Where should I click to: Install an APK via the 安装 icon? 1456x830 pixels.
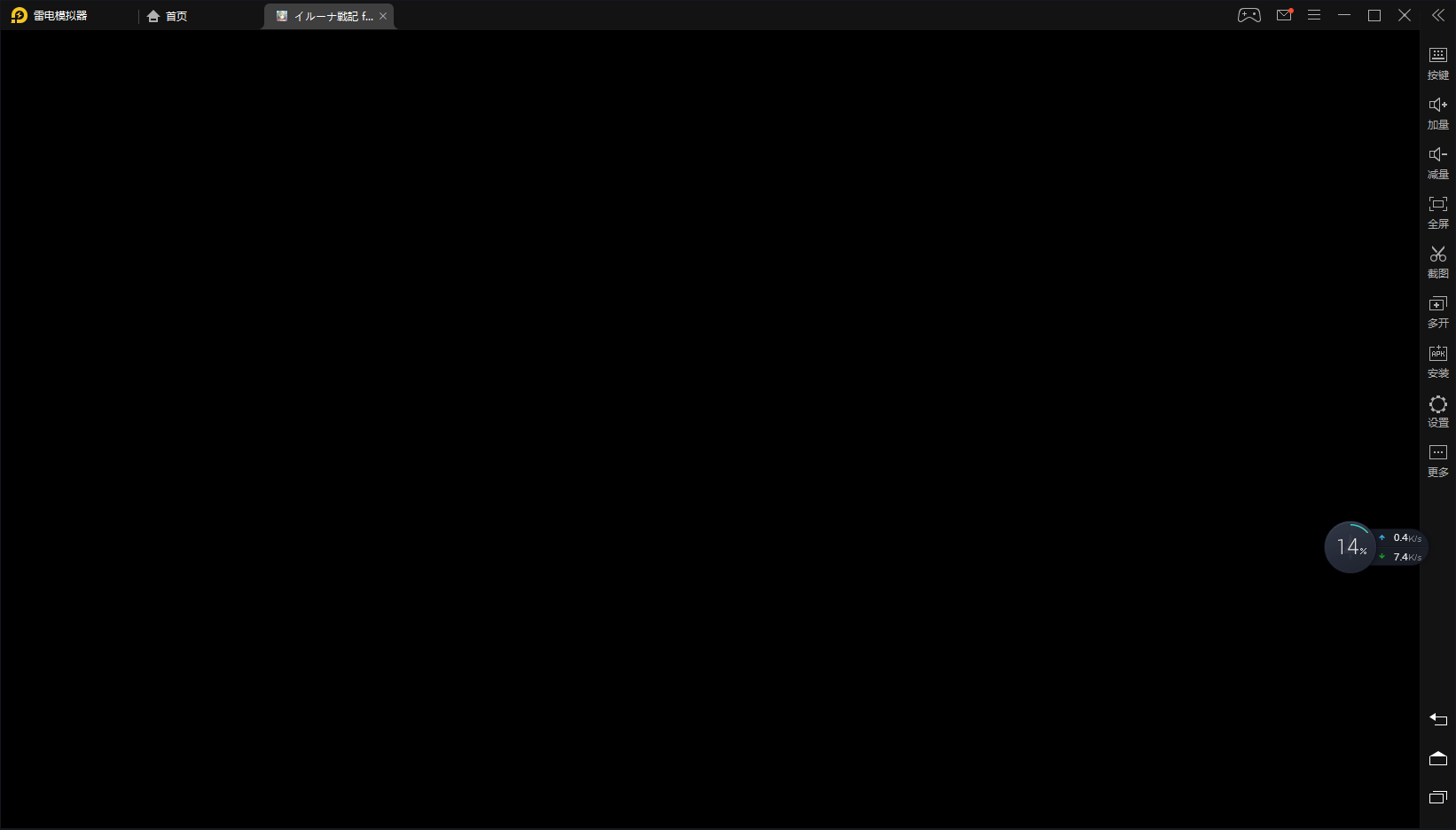point(1437,360)
